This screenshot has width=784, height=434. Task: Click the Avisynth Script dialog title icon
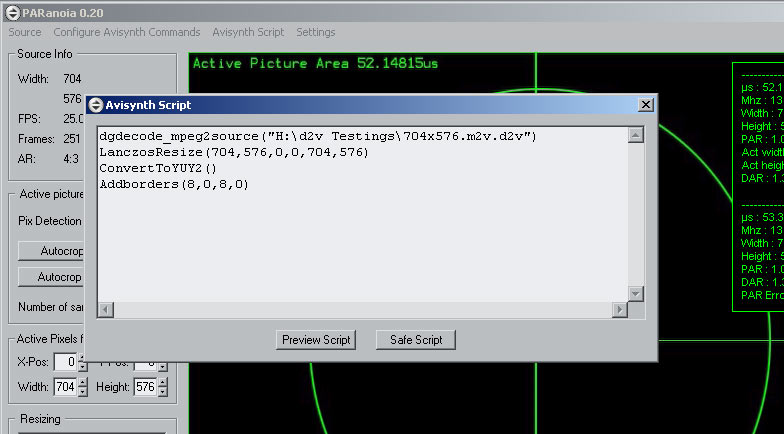(95, 105)
